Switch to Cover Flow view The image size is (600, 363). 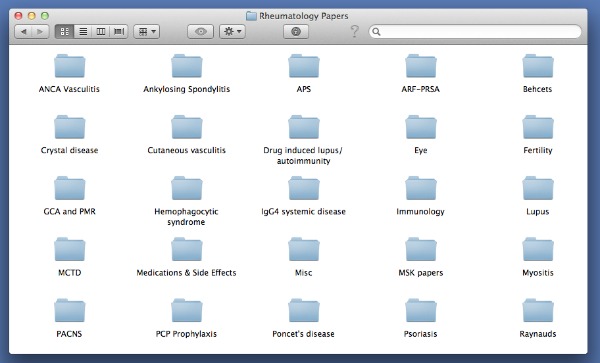(119, 32)
